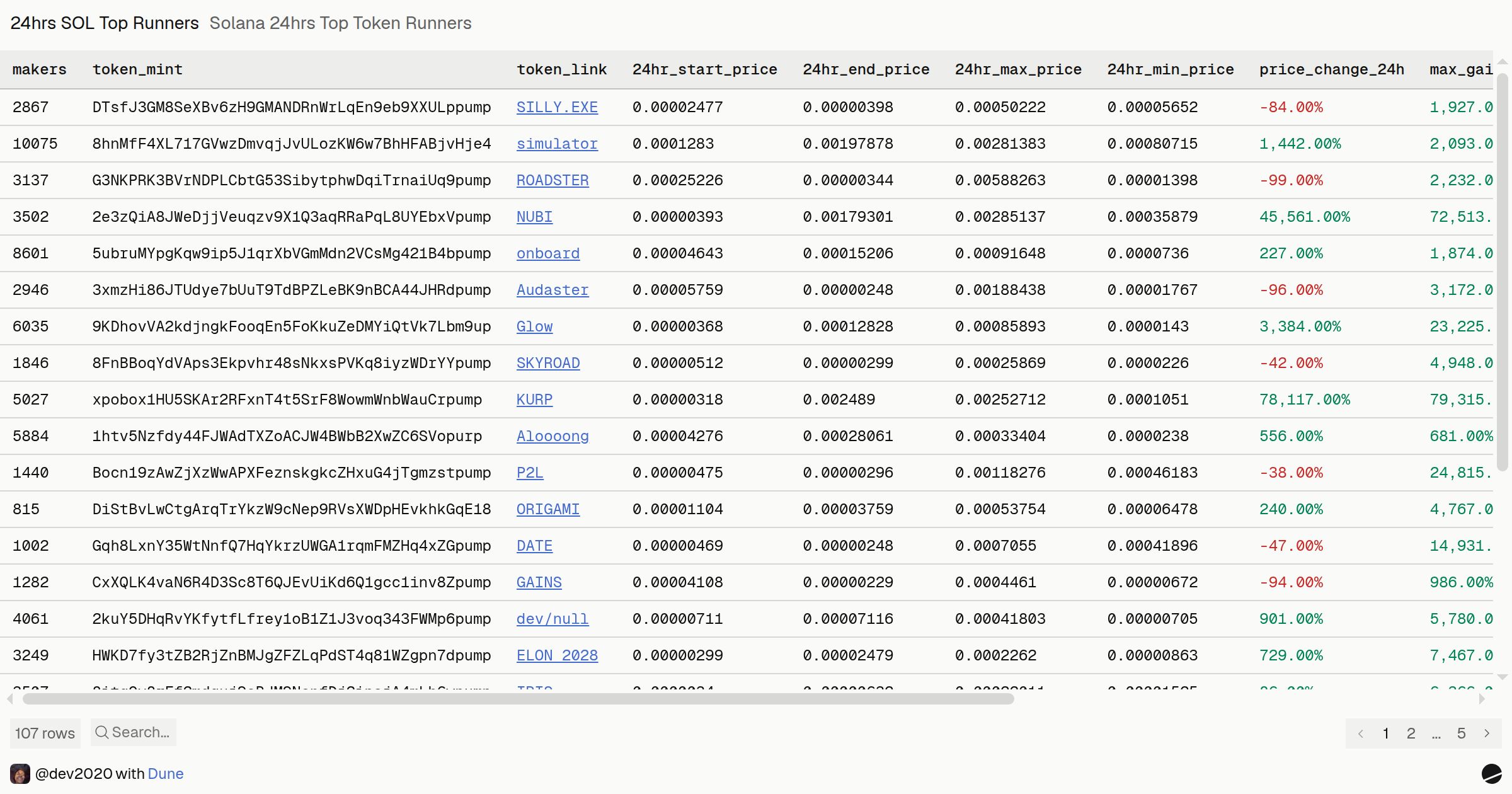Select page 1 in pagination
Image resolution: width=1512 pixels, height=794 pixels.
(x=1386, y=734)
